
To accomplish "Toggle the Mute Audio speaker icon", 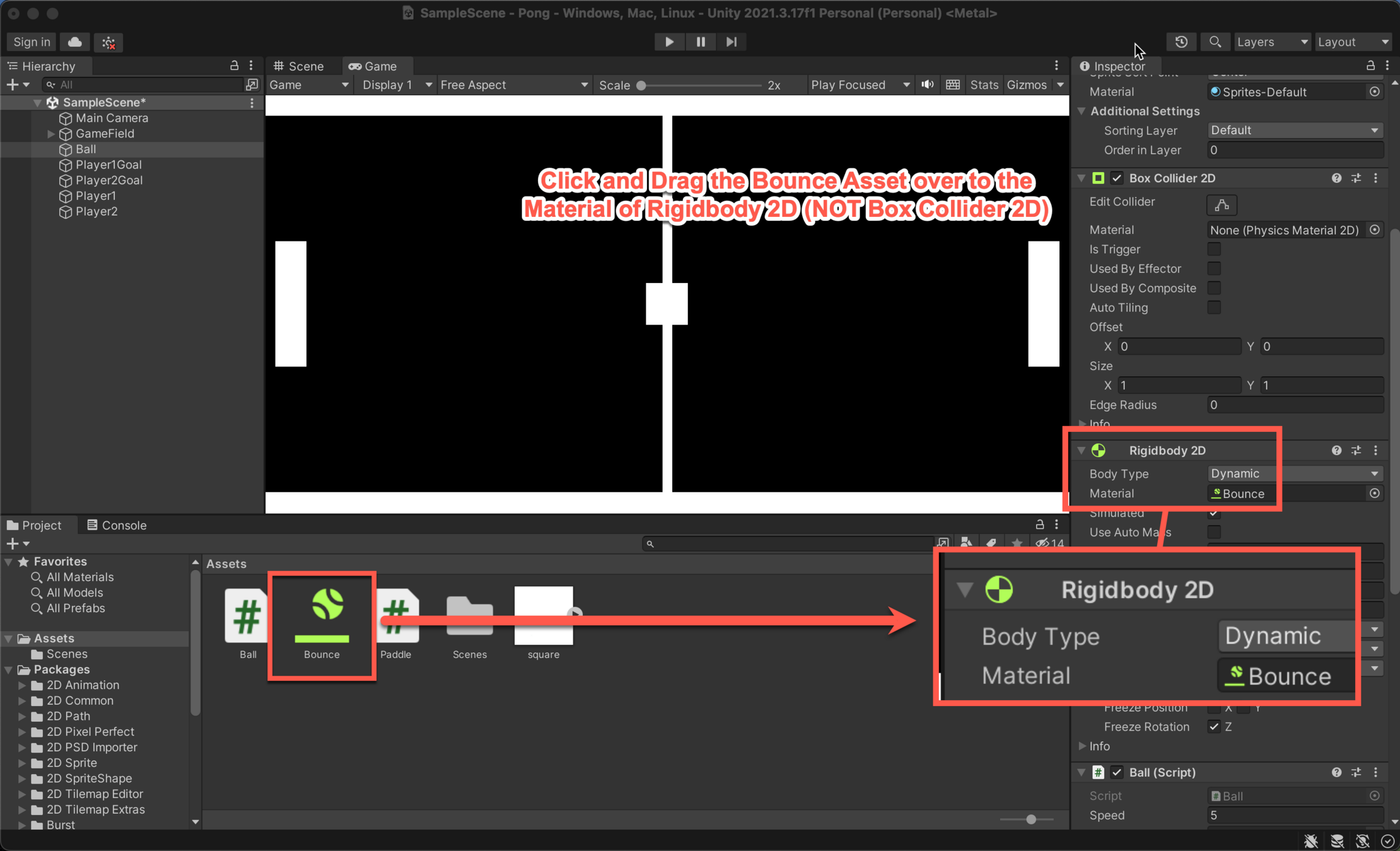I will pos(927,84).
